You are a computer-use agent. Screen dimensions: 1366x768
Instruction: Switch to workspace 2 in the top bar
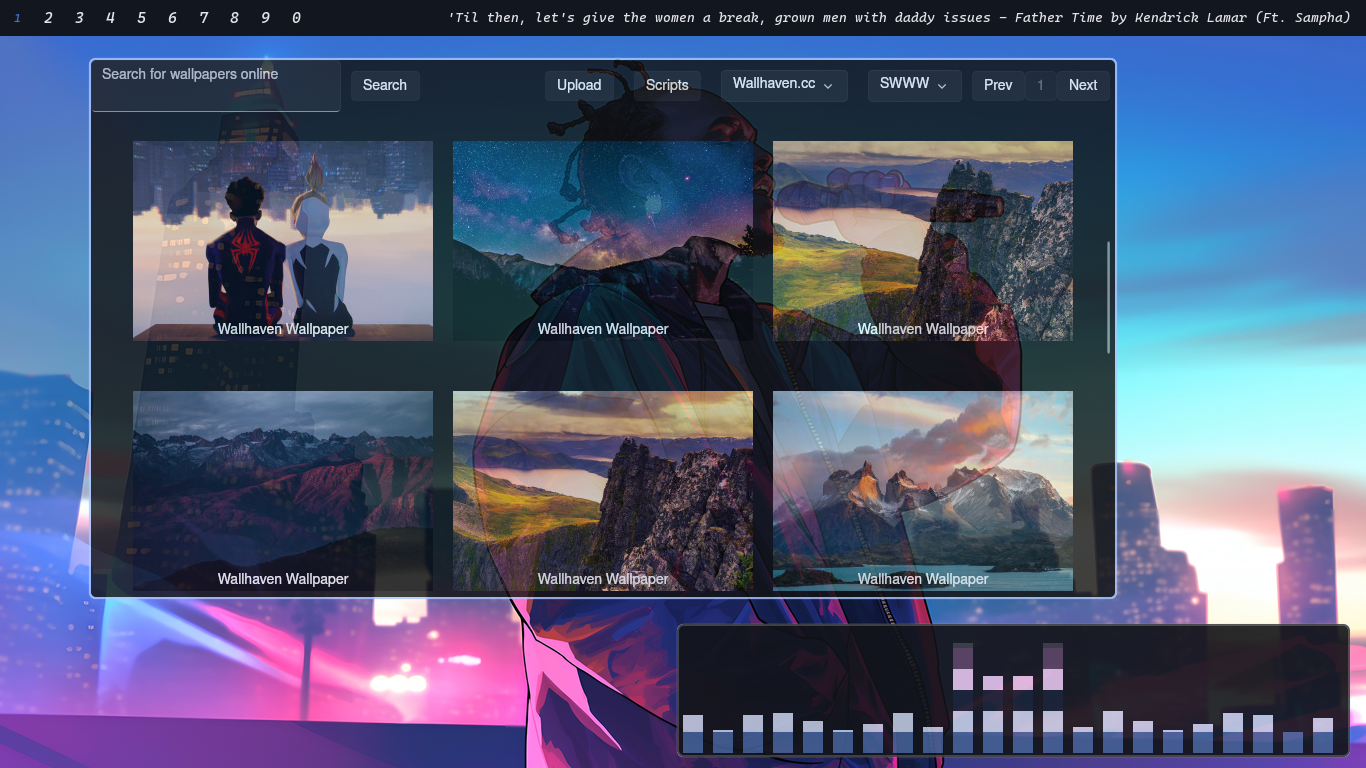[x=47, y=17]
